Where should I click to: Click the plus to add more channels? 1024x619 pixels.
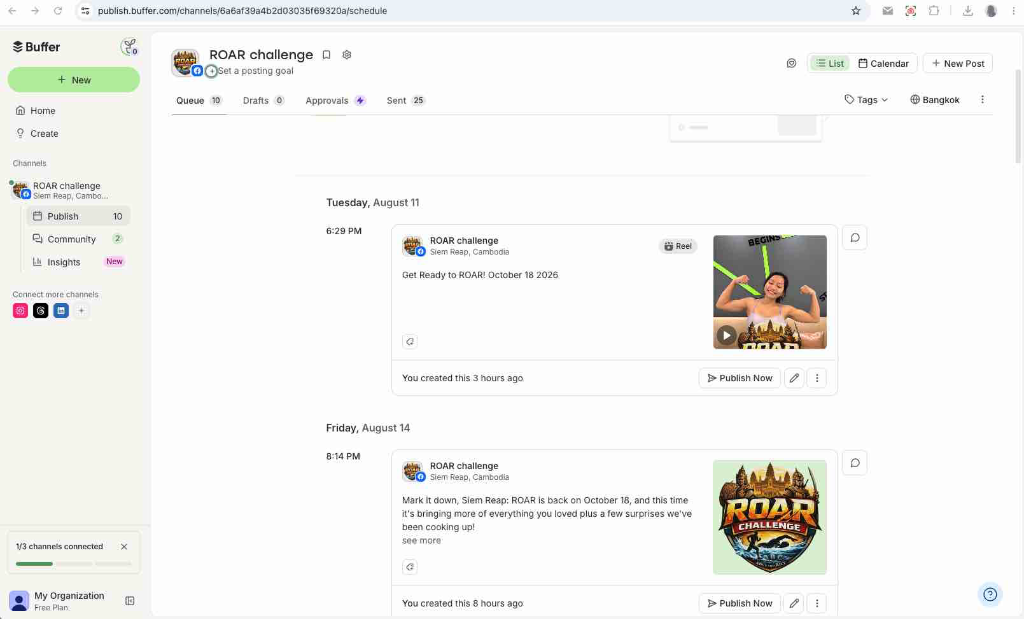click(x=82, y=311)
